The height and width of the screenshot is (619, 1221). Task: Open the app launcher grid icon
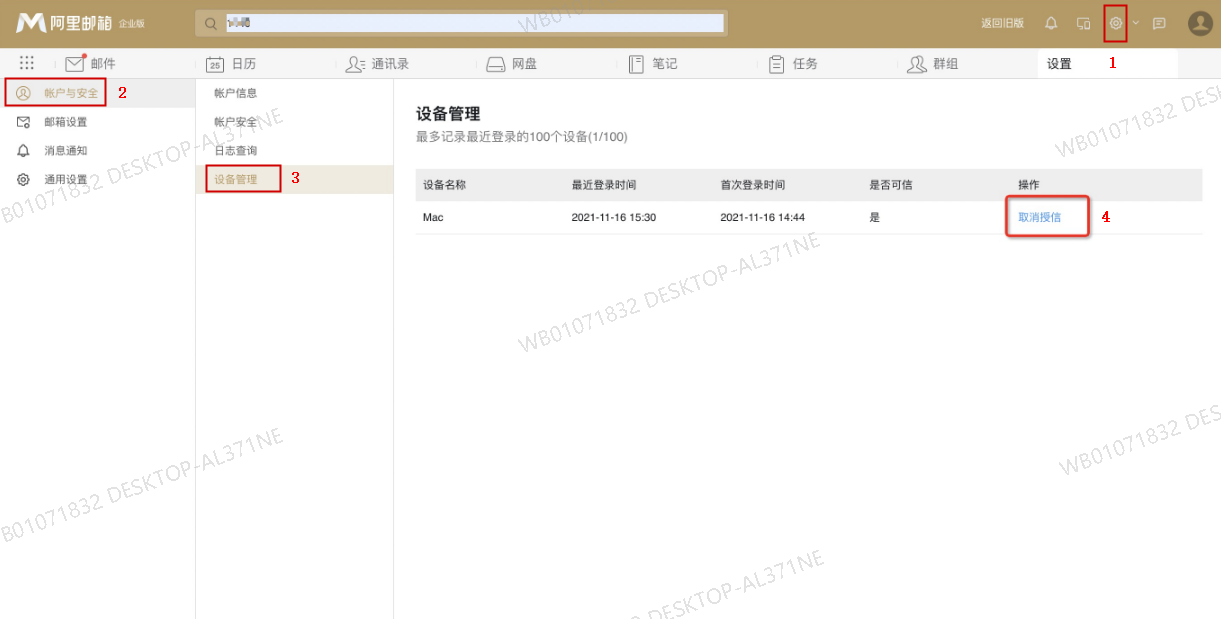(x=26, y=62)
